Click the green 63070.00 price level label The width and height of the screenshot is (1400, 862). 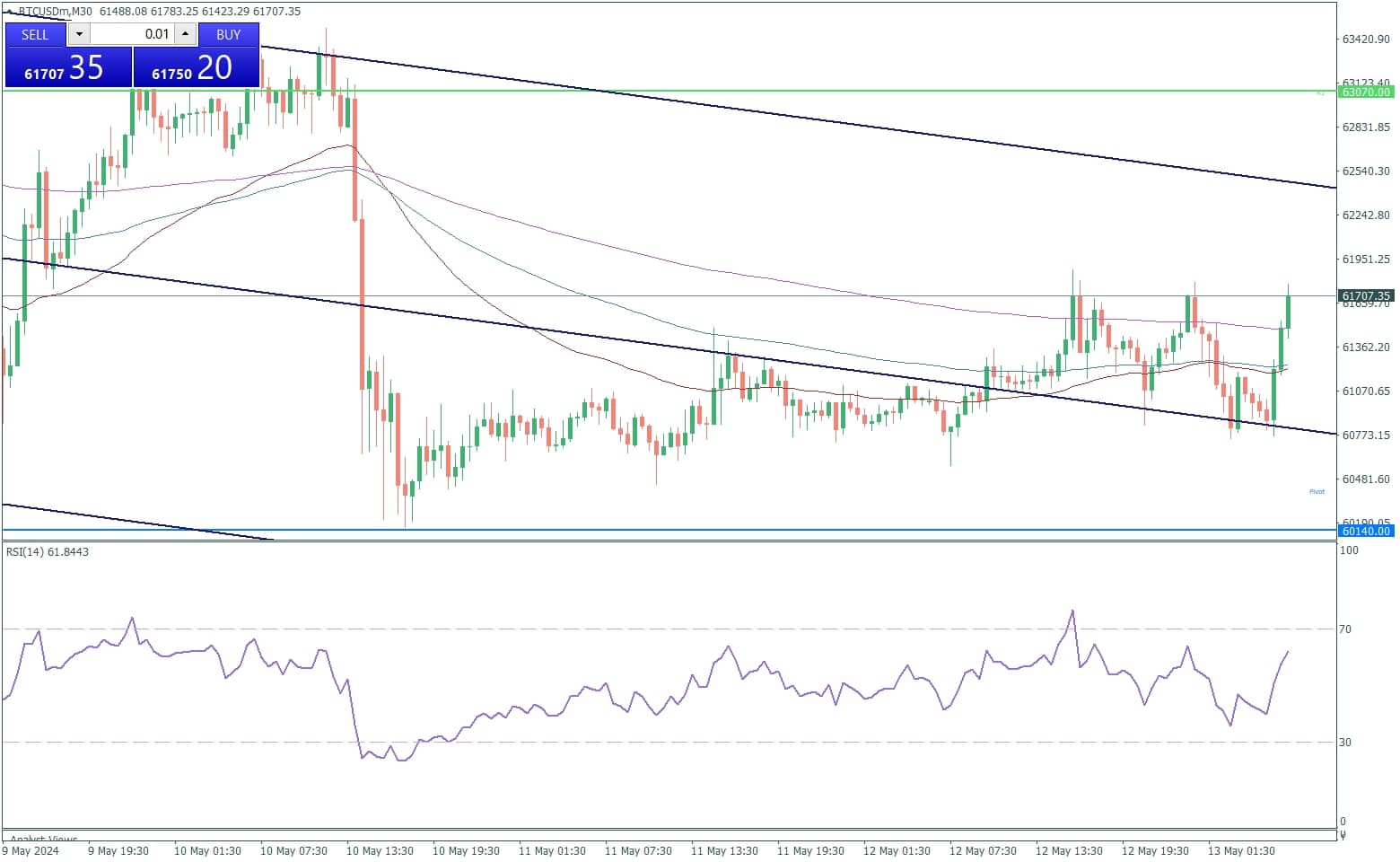pyautogui.click(x=1366, y=92)
